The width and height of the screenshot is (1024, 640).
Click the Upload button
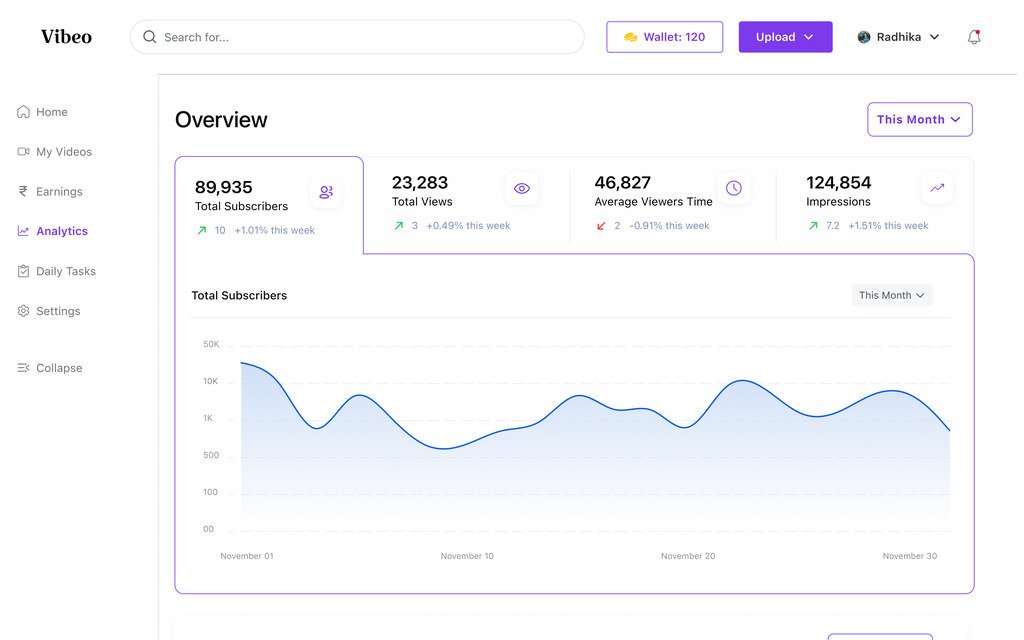coord(785,37)
